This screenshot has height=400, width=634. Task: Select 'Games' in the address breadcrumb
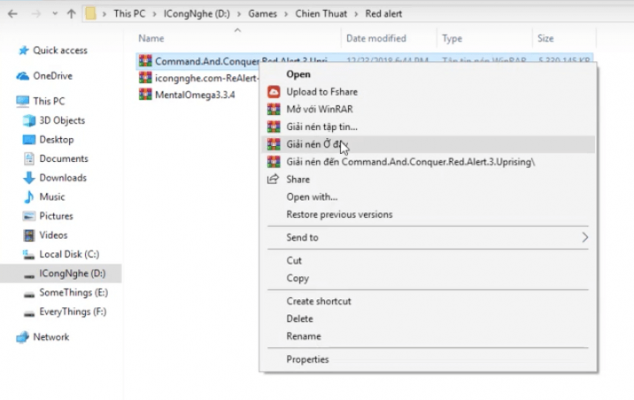262,14
